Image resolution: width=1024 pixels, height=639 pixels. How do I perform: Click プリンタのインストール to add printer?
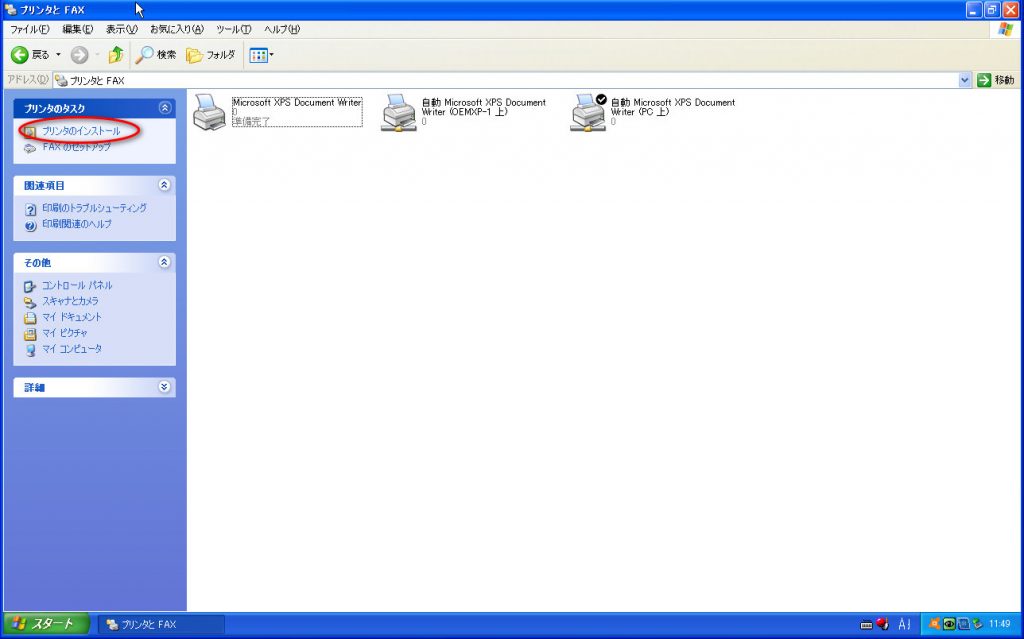(x=80, y=131)
